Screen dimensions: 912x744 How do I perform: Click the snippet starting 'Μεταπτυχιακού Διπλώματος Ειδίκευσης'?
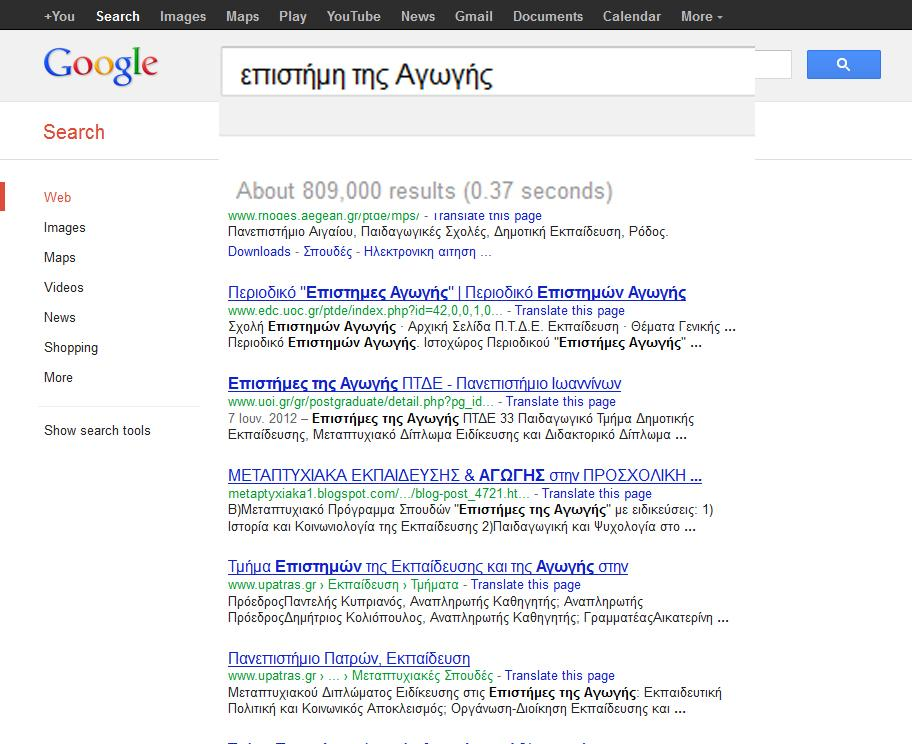click(x=475, y=700)
